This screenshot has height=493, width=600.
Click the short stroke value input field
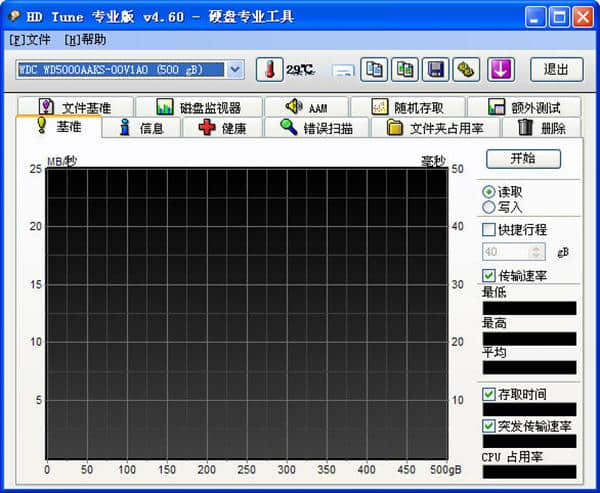(x=506, y=252)
